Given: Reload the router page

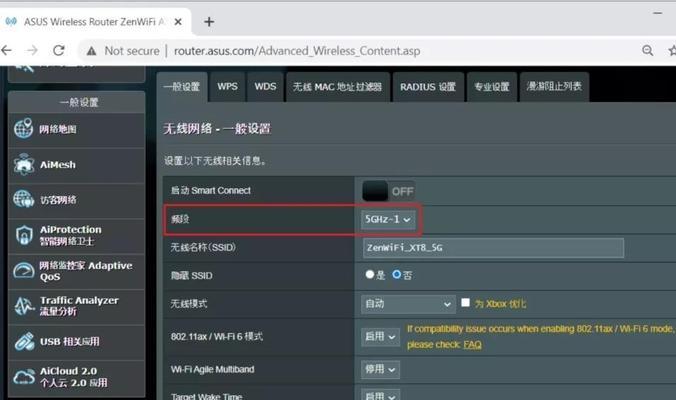Looking at the screenshot, I should coord(59,50).
